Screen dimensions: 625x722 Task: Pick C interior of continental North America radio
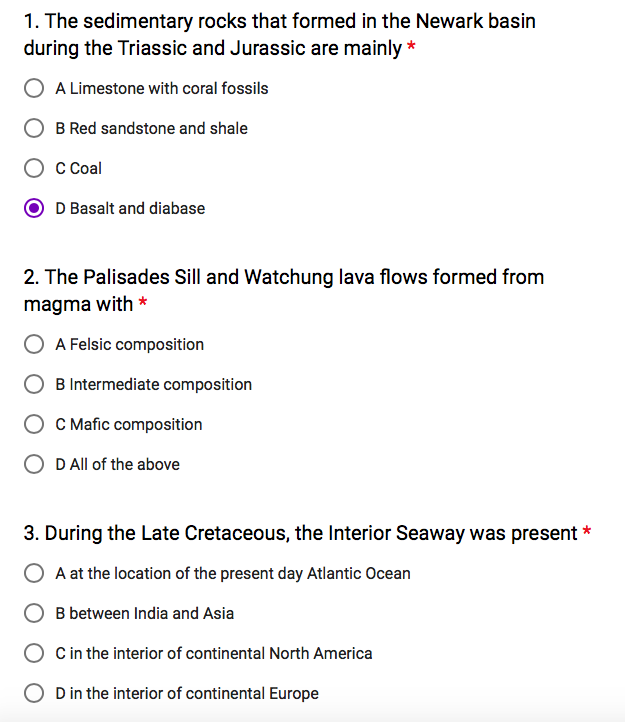click(34, 654)
